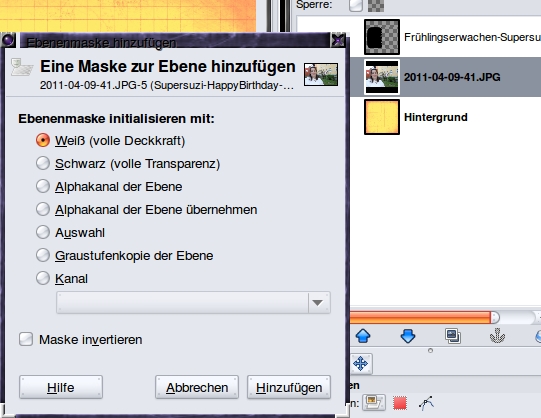The width and height of the screenshot is (541, 418).
Task: Click the Abbrechen button
Action: tap(197, 387)
